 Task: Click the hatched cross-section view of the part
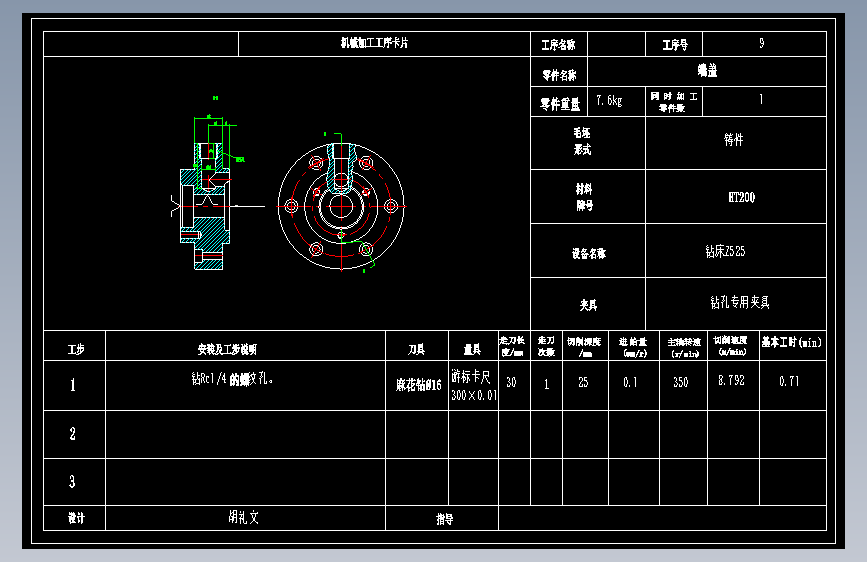coord(205,206)
